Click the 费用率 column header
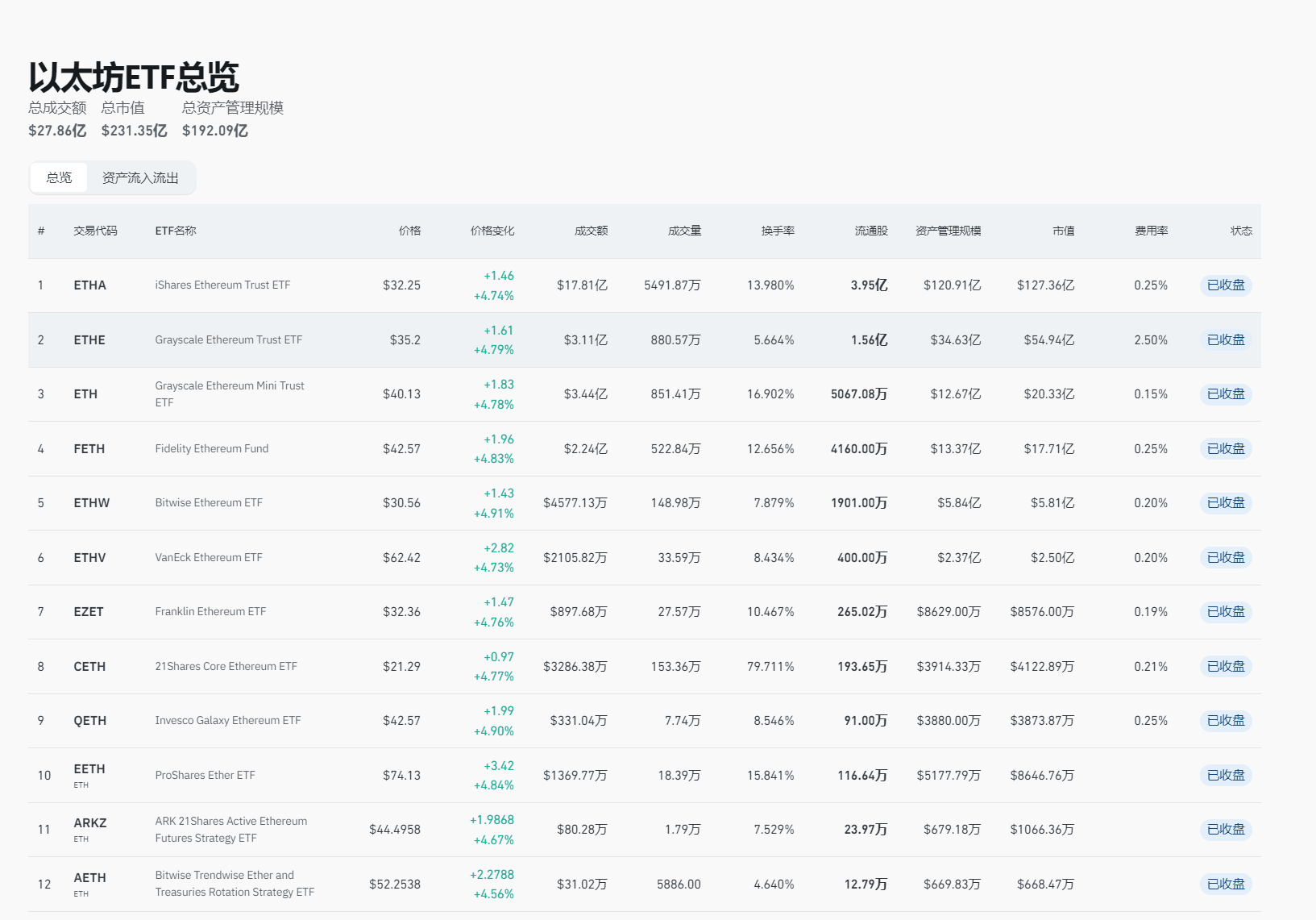Screen dimensions: 1316x920 click(1152, 231)
